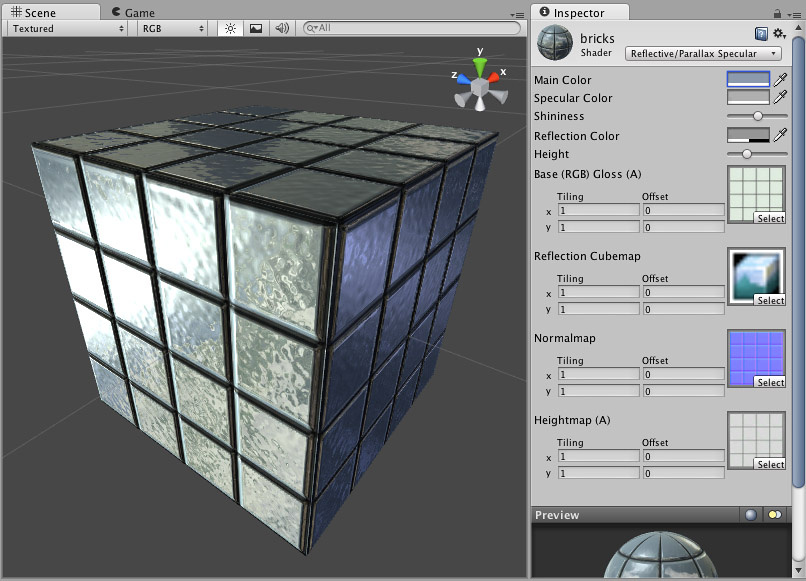Screen dimensions: 806x581
Task: Pick Main Color with the eyedropper
Action: [781, 80]
